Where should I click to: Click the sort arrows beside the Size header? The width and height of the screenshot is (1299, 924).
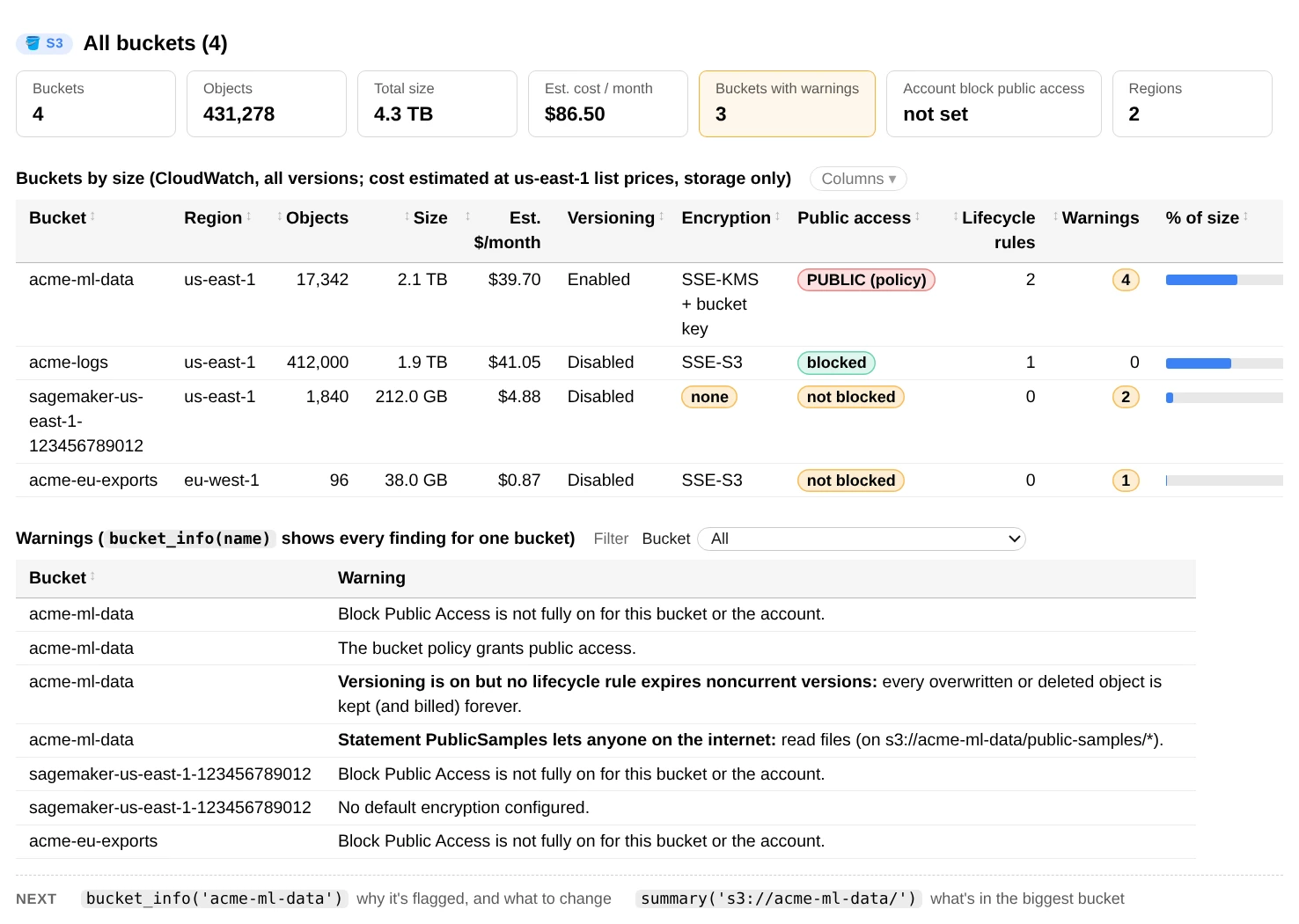tap(407, 216)
